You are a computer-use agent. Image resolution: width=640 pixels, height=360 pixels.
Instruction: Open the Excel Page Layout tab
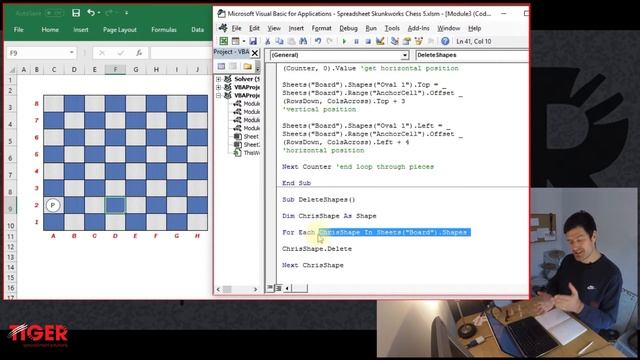[120, 29]
